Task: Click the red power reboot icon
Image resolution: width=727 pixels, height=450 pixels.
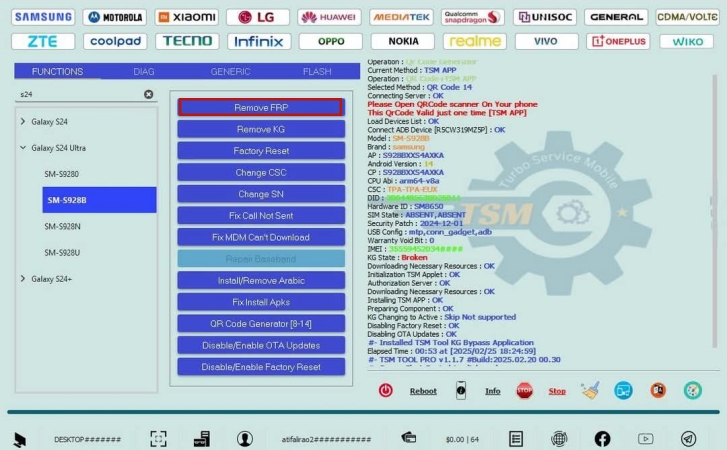Action: [386, 391]
